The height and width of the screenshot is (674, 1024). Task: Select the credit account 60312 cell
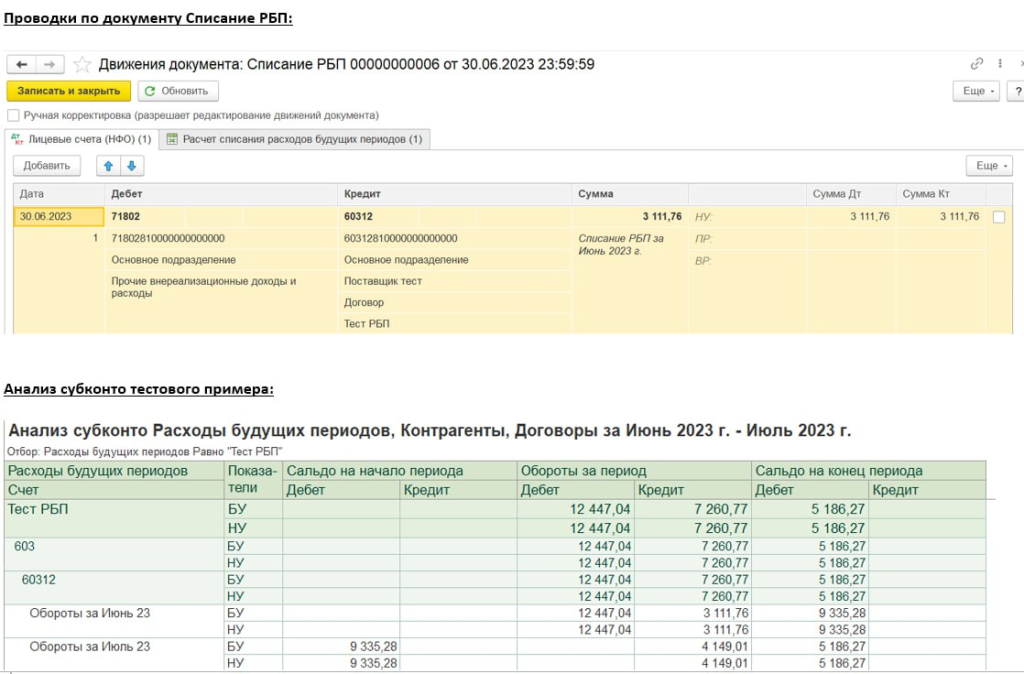coord(361,216)
